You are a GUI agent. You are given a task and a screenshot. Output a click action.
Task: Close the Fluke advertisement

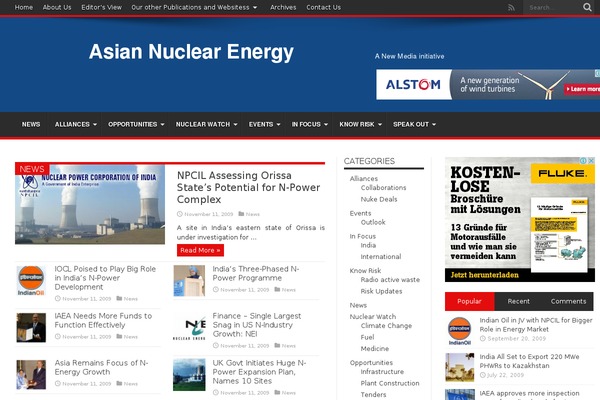(591, 161)
